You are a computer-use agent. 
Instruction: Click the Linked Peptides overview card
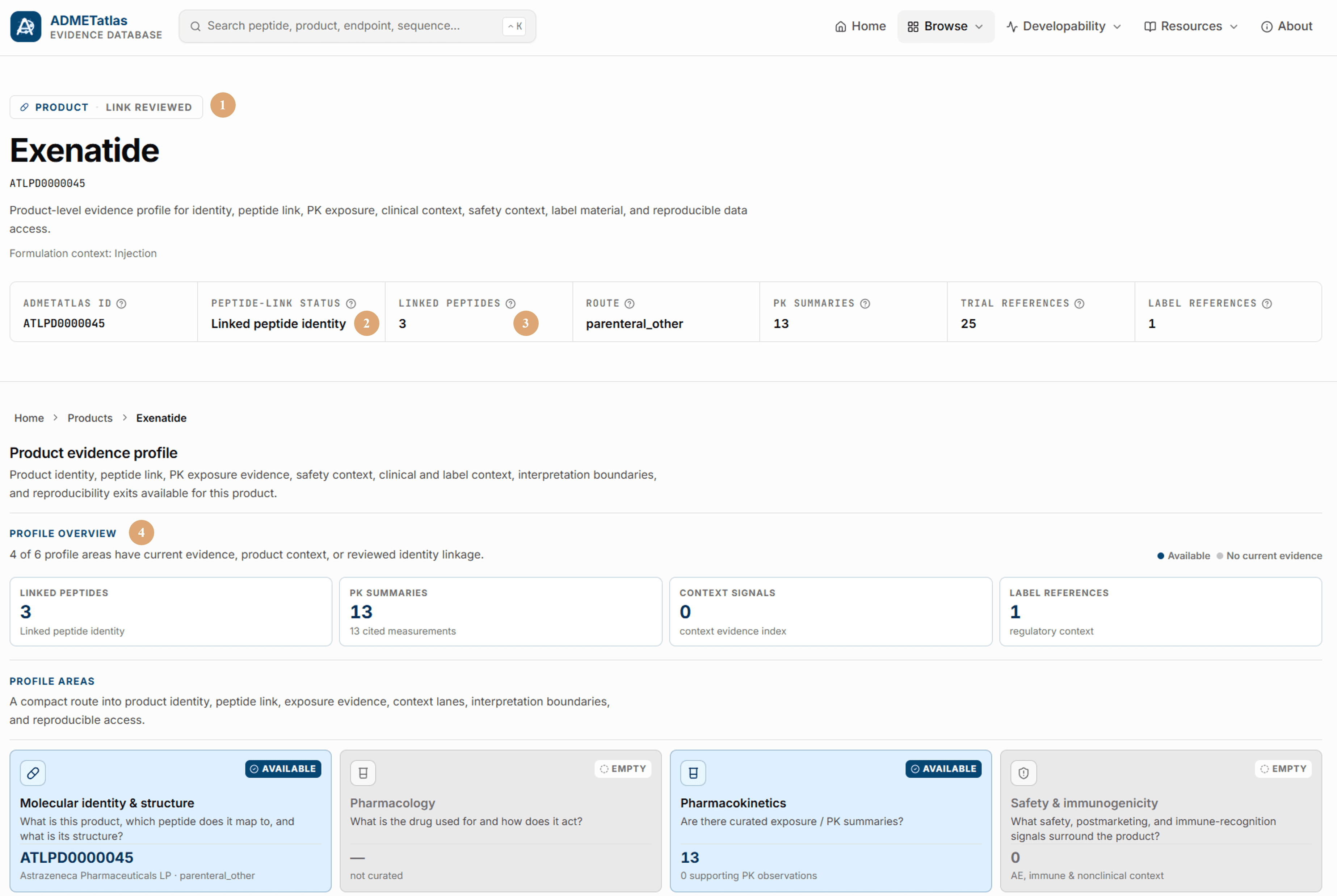[x=171, y=611]
